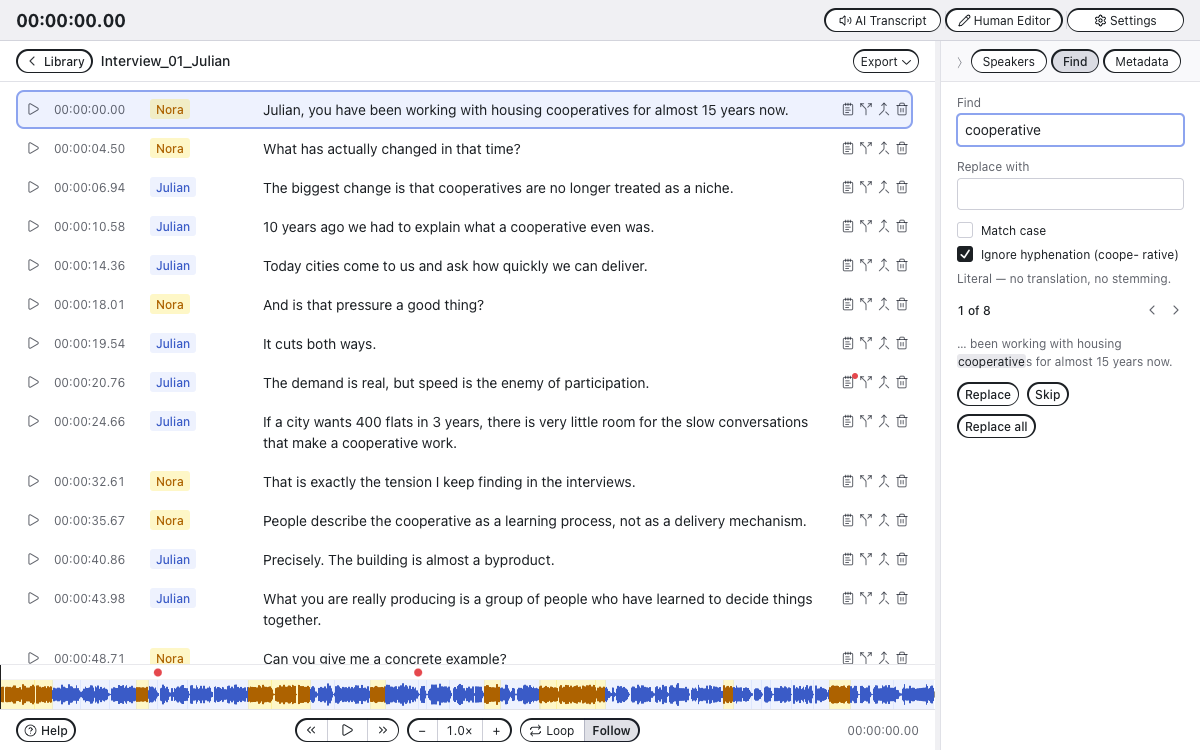Skip forward in the audio player
Image resolution: width=1200 pixels, height=750 pixels.
(x=383, y=730)
